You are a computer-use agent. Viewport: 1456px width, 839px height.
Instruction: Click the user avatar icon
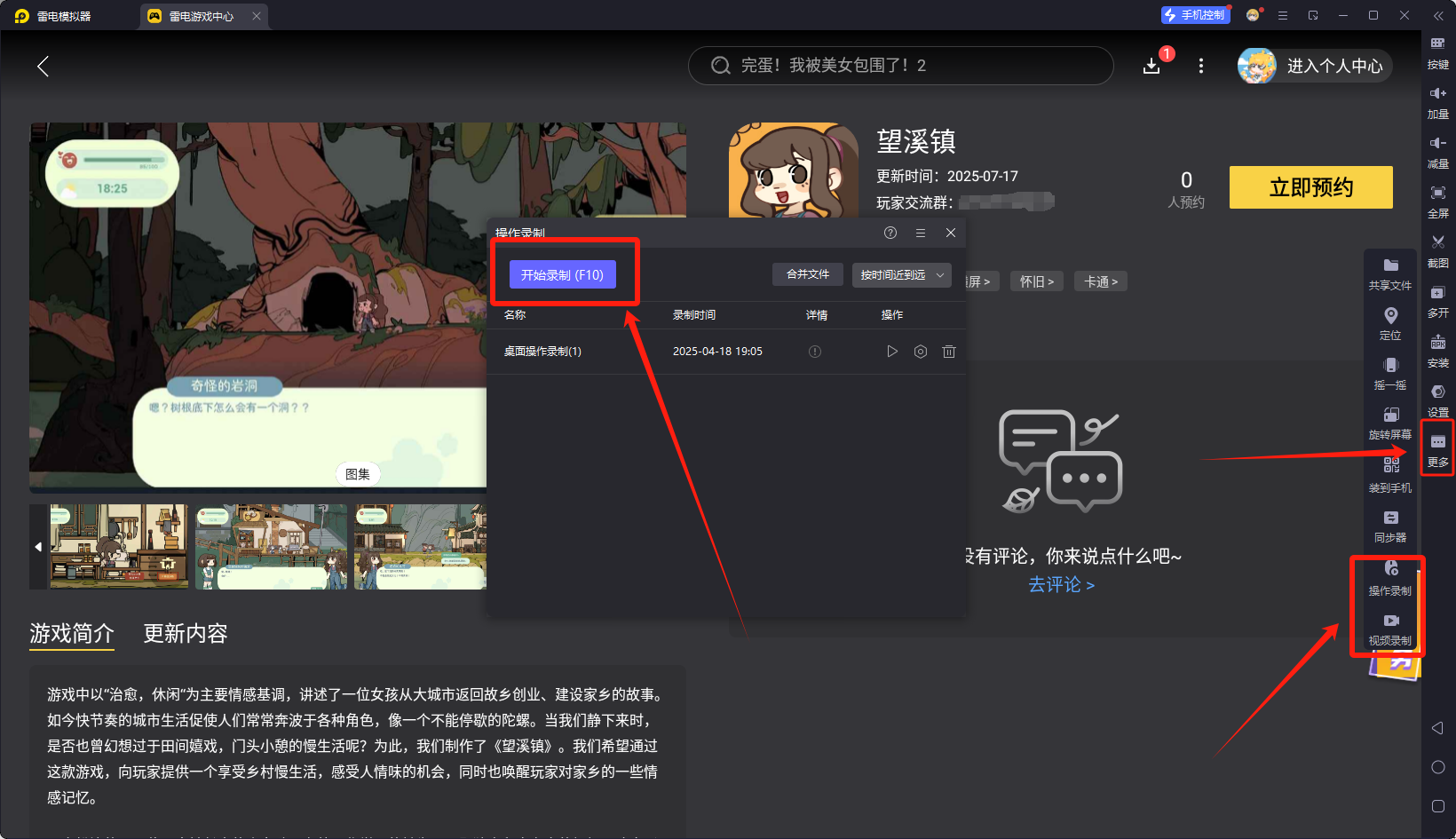(1257, 66)
